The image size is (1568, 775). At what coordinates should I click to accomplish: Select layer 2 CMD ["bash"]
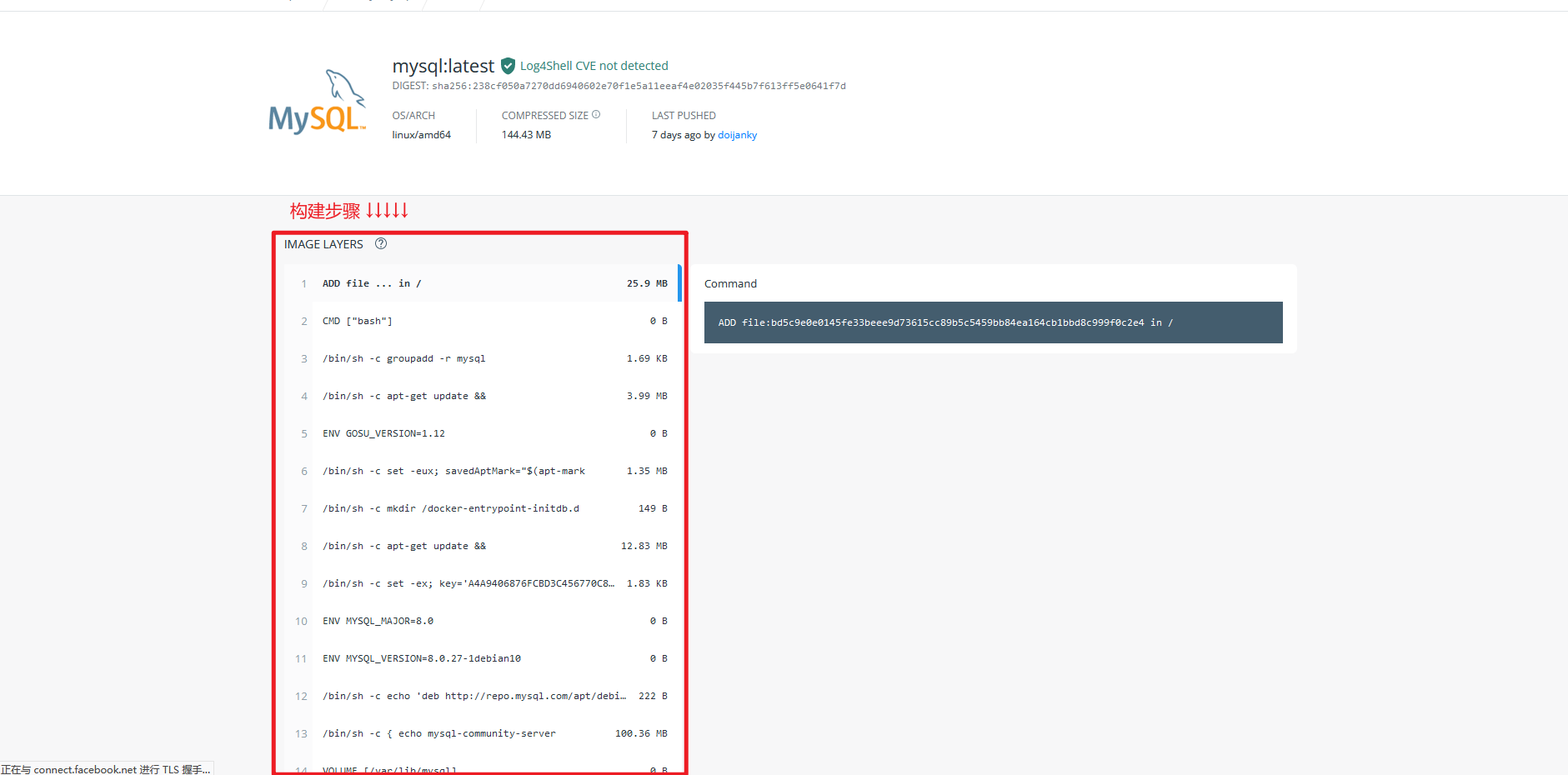(483, 321)
